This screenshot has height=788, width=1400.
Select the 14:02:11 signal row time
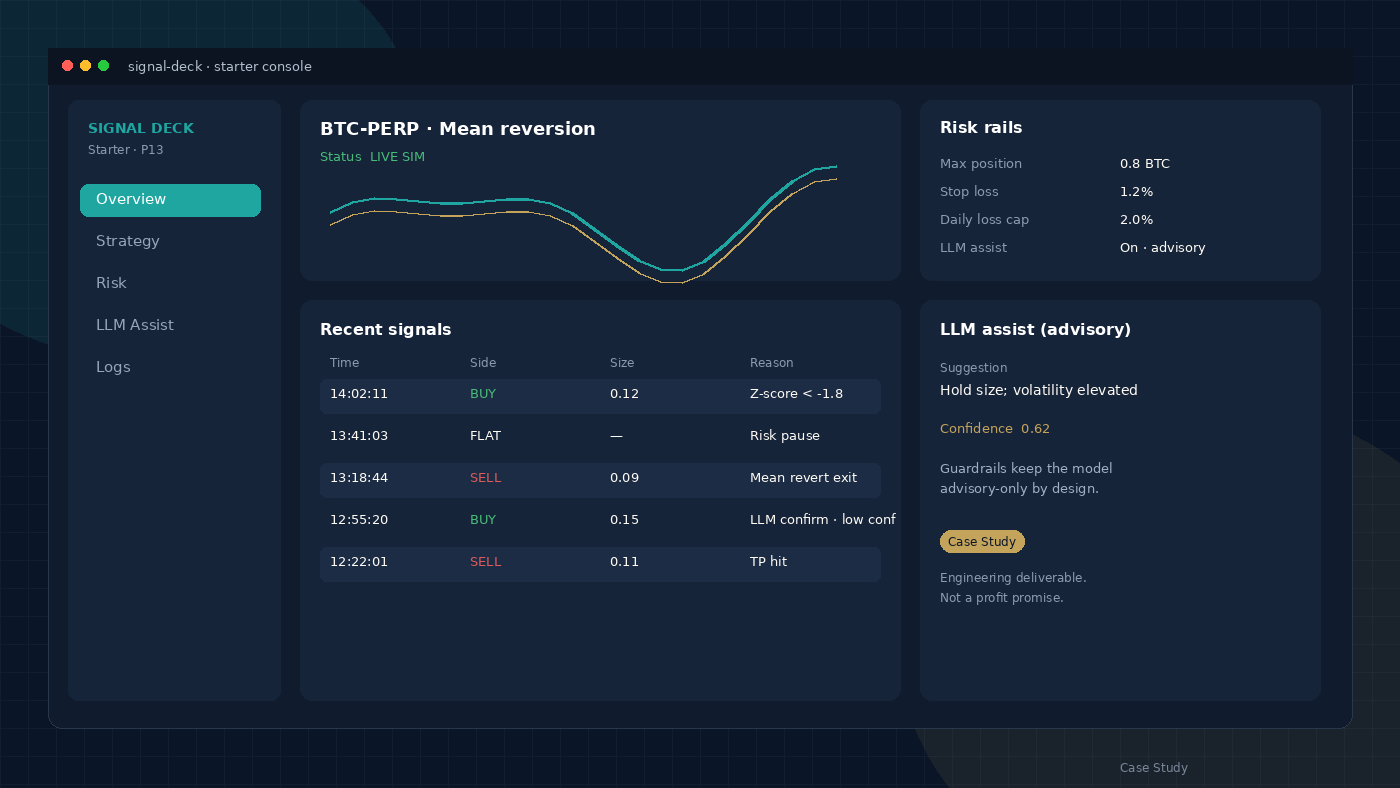coord(359,394)
